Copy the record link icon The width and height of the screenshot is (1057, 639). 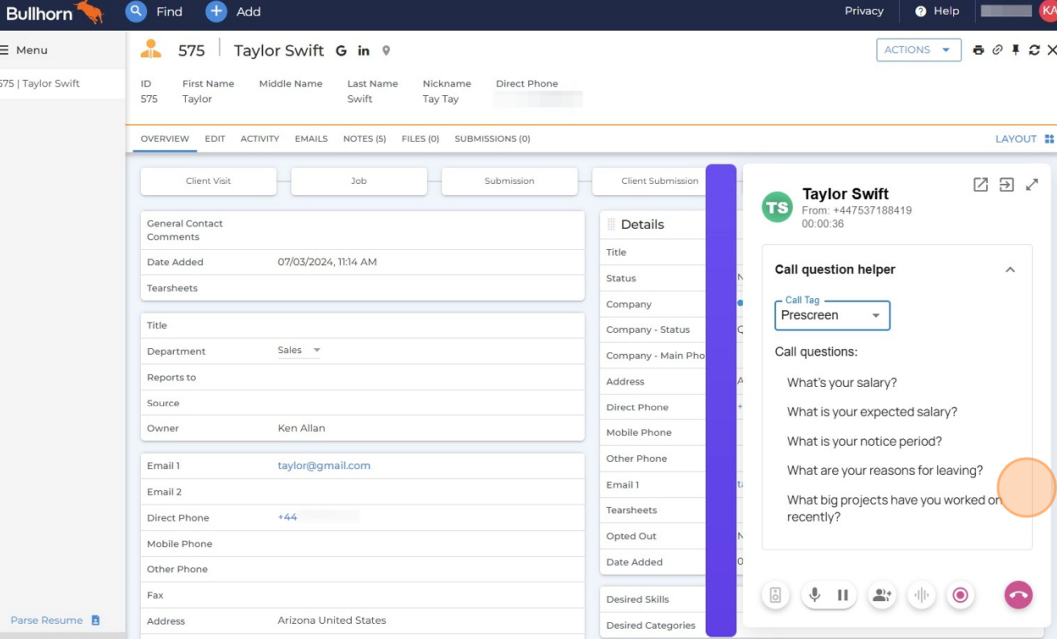(997, 50)
